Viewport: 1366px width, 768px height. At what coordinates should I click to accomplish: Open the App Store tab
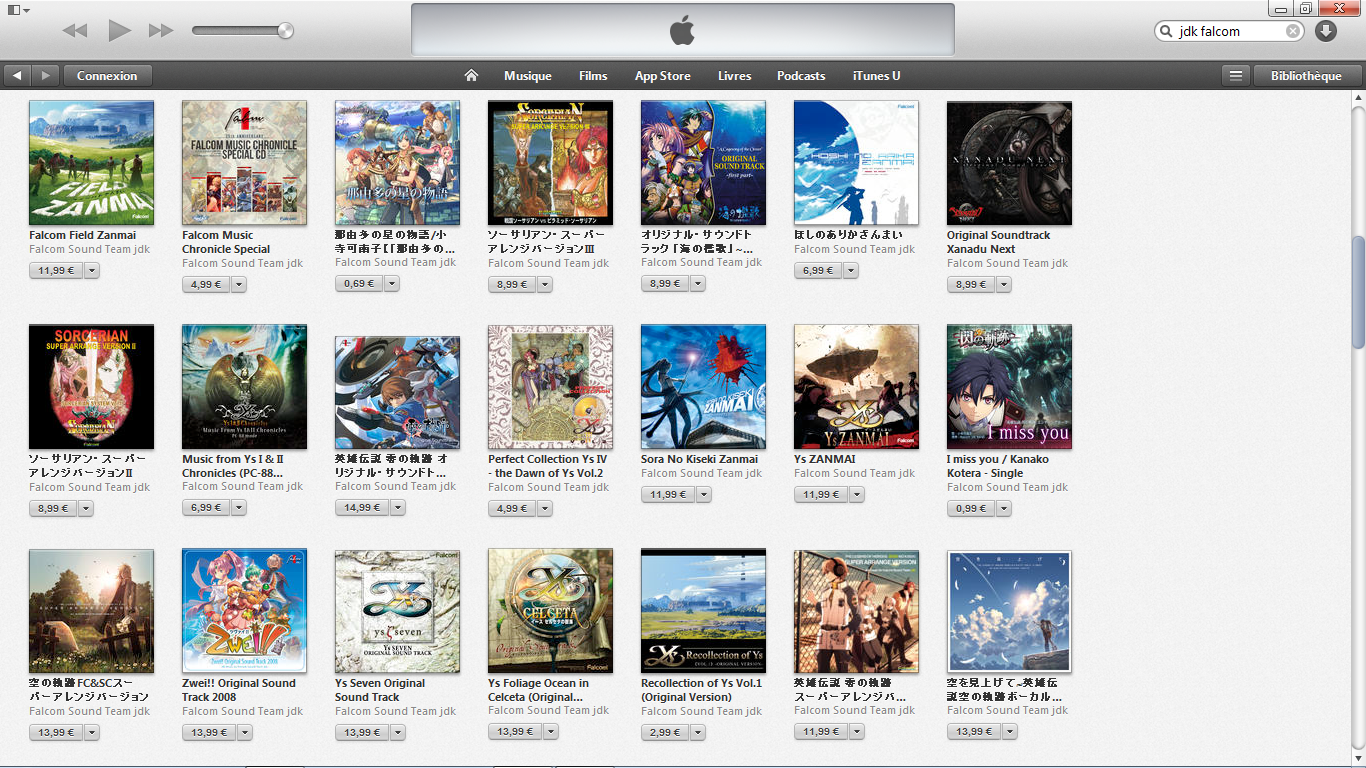(662, 76)
